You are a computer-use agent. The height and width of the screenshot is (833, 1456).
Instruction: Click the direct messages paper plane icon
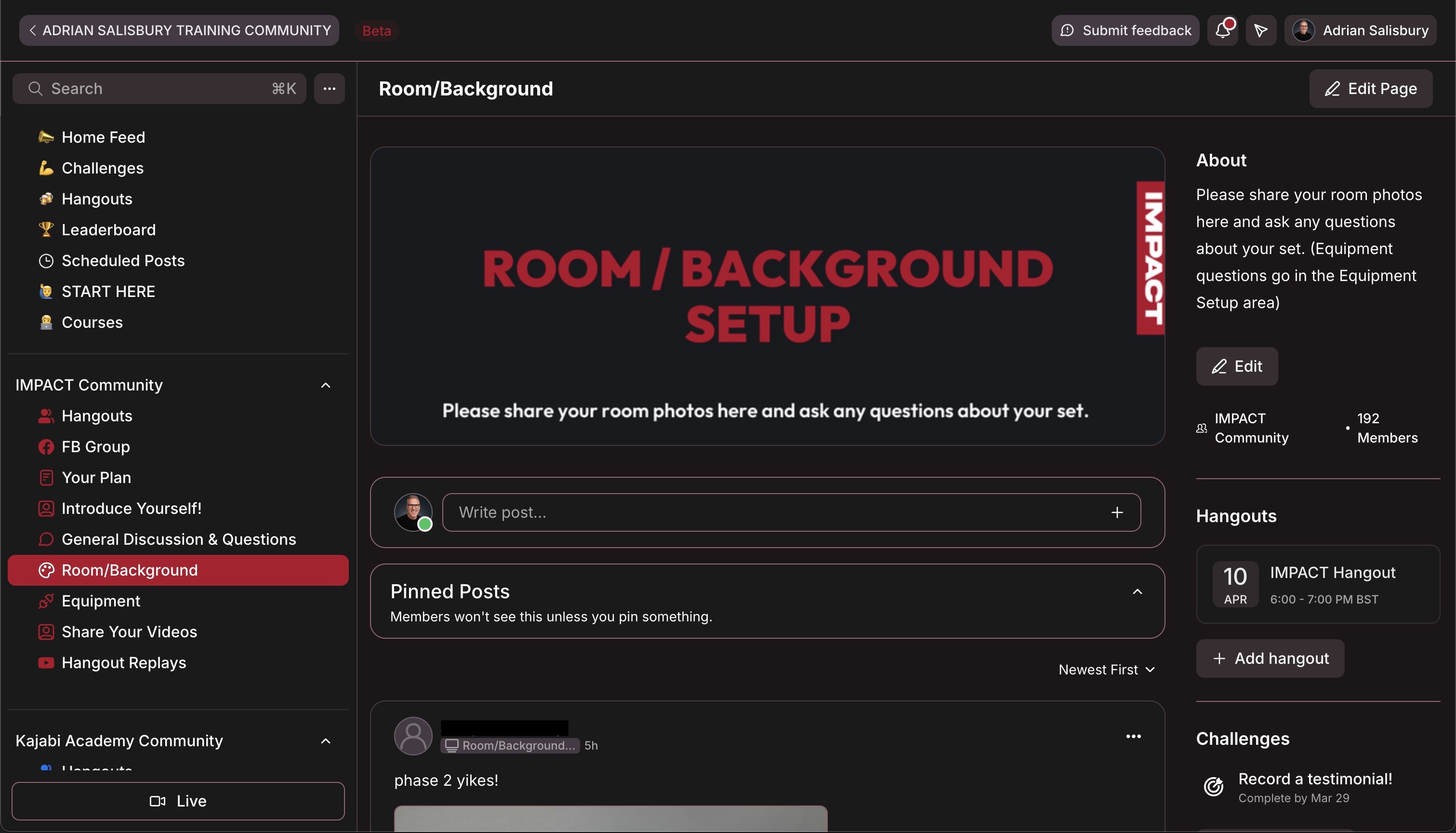1260,30
